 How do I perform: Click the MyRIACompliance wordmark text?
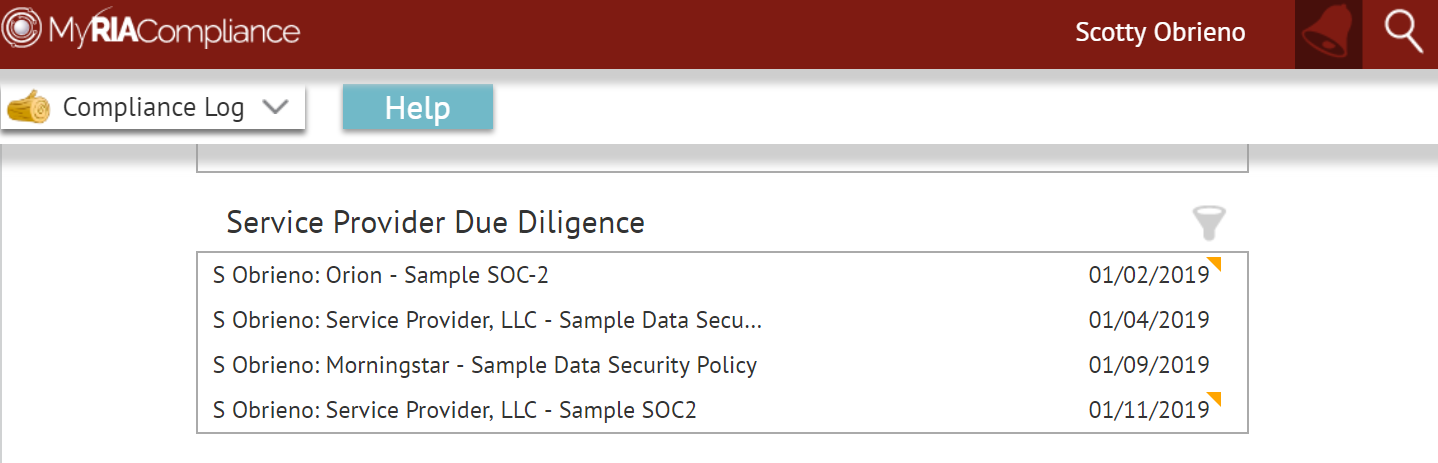(173, 31)
